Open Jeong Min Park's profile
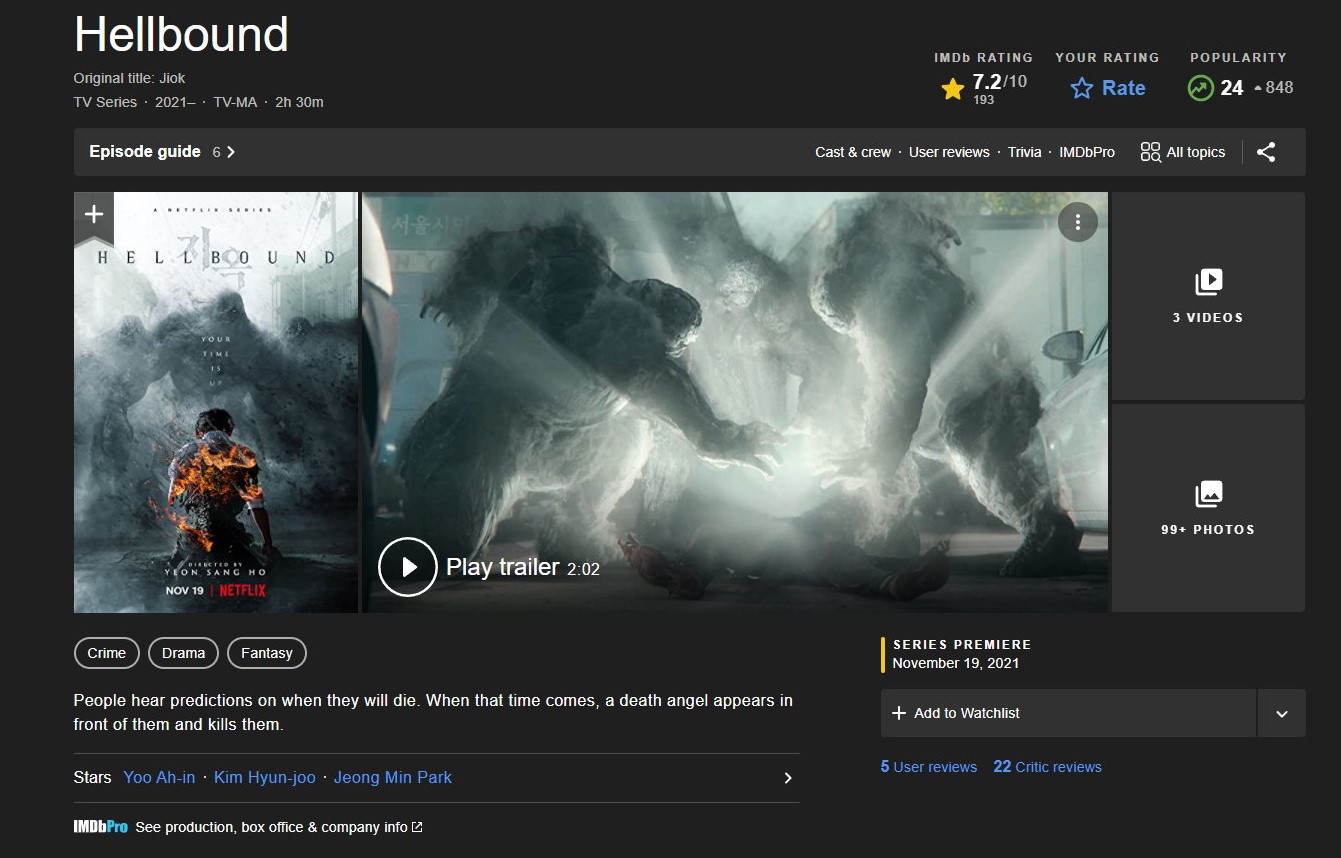Viewport: 1341px width, 858px height. pyautogui.click(x=393, y=777)
